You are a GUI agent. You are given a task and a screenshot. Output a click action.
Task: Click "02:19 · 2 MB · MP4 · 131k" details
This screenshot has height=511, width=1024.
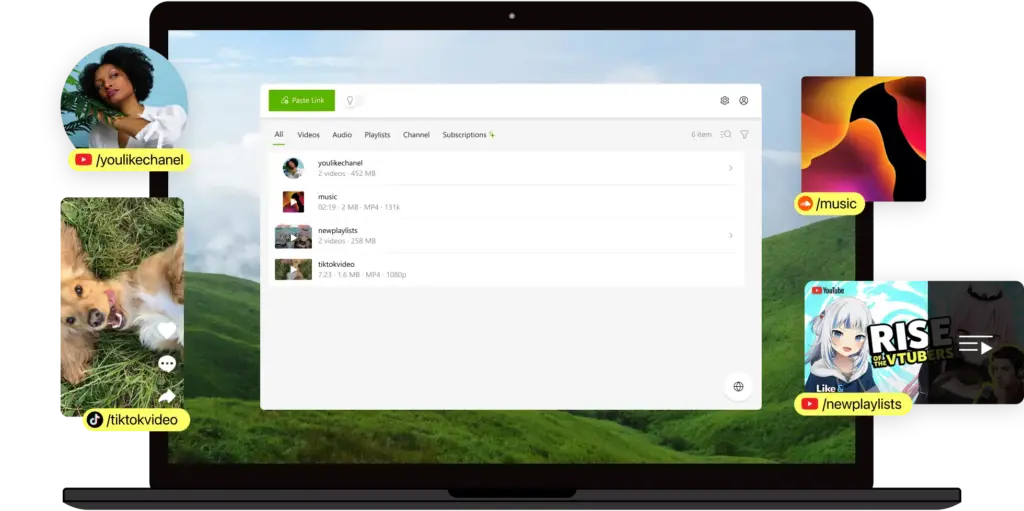click(359, 207)
